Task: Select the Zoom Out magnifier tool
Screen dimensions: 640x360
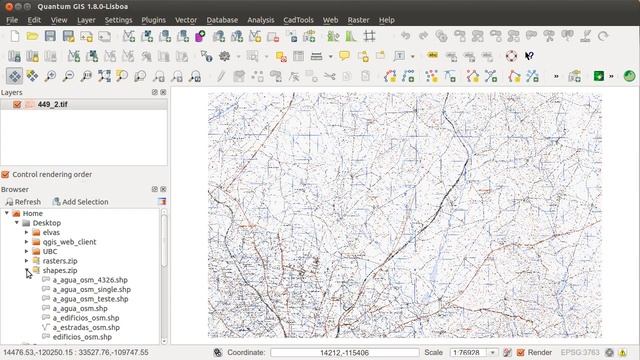Action: tap(68, 76)
